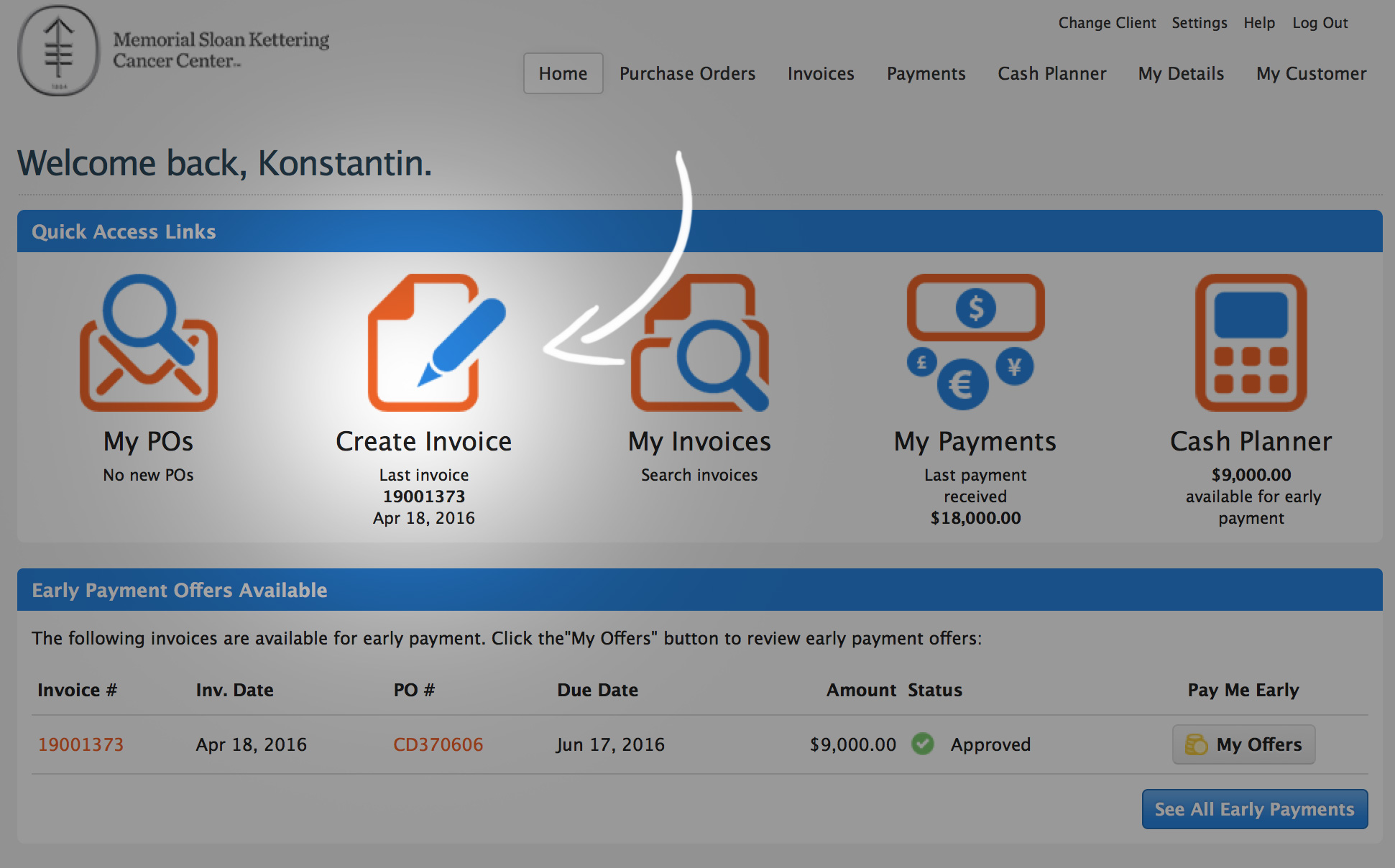The width and height of the screenshot is (1395, 868).
Task: Open the My Payments currency icon
Action: 975,343
